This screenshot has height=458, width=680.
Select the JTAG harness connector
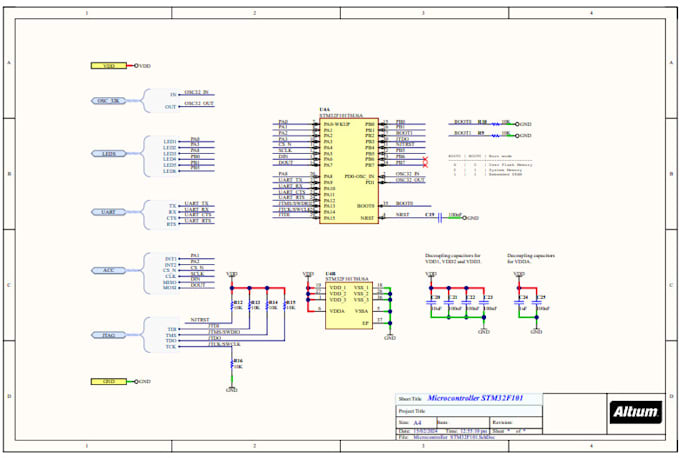[109, 336]
